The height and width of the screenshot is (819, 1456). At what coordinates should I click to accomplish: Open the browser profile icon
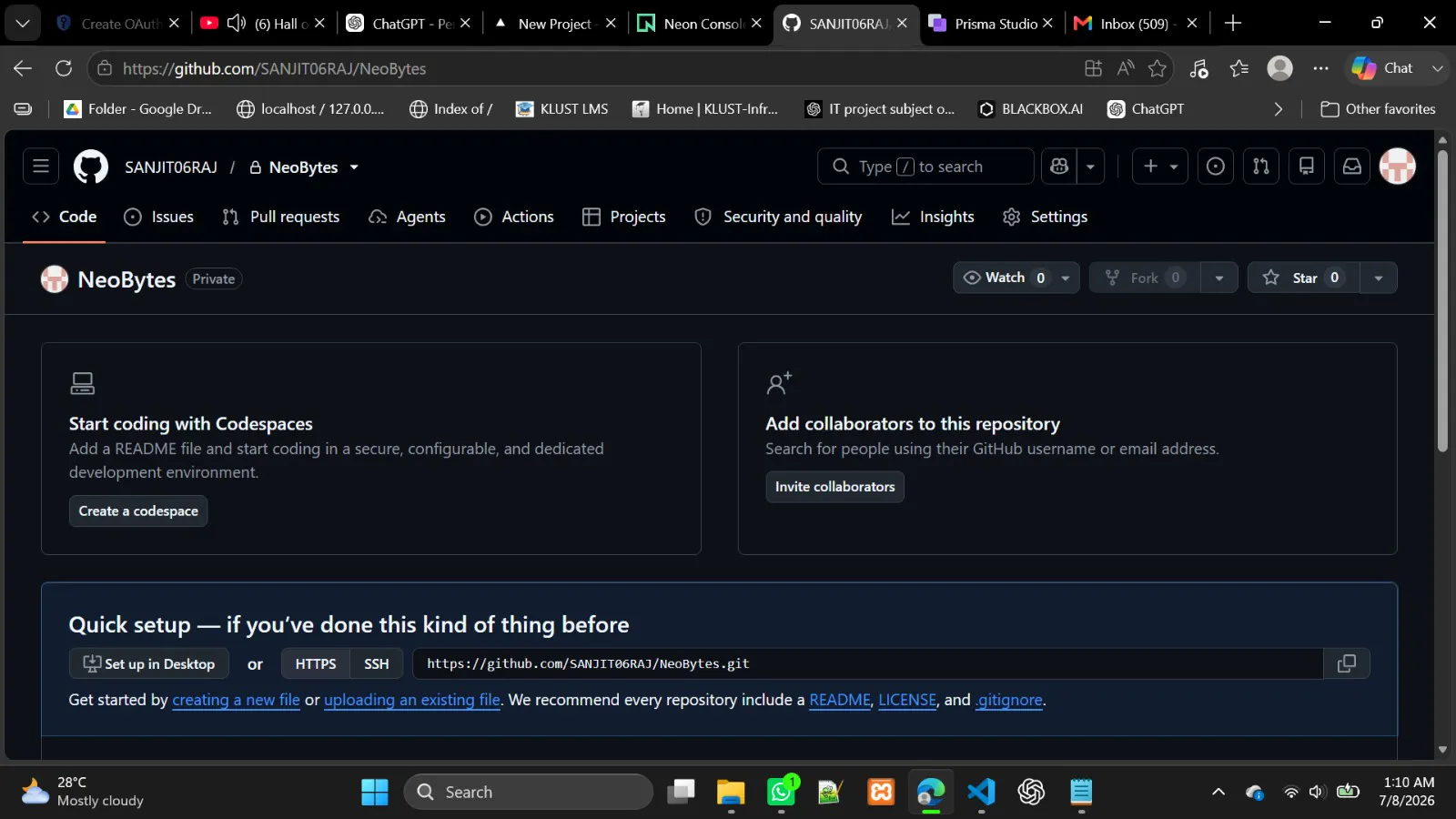(x=1280, y=68)
